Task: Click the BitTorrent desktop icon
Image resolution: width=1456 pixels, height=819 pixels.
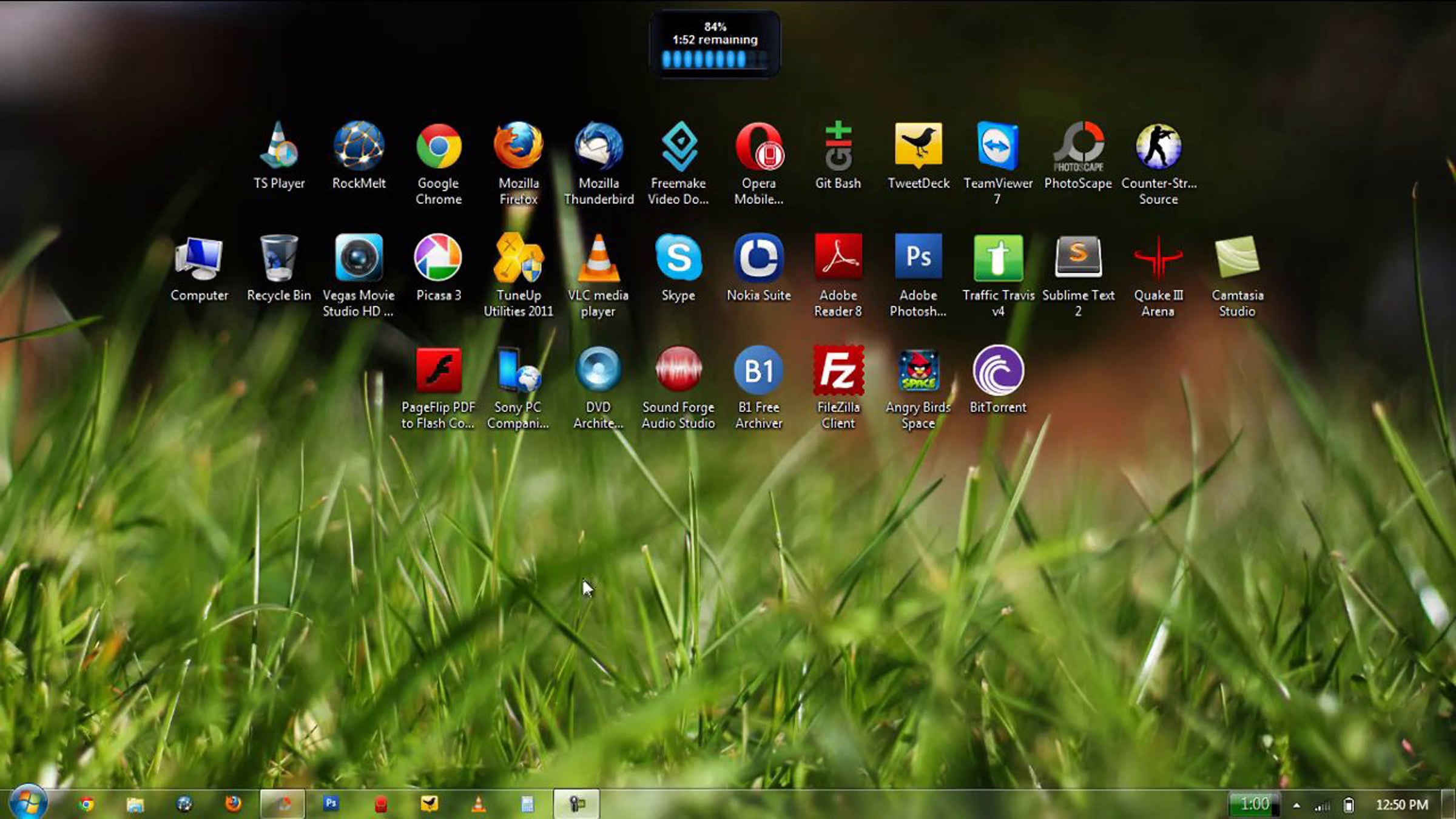Action: tap(997, 371)
